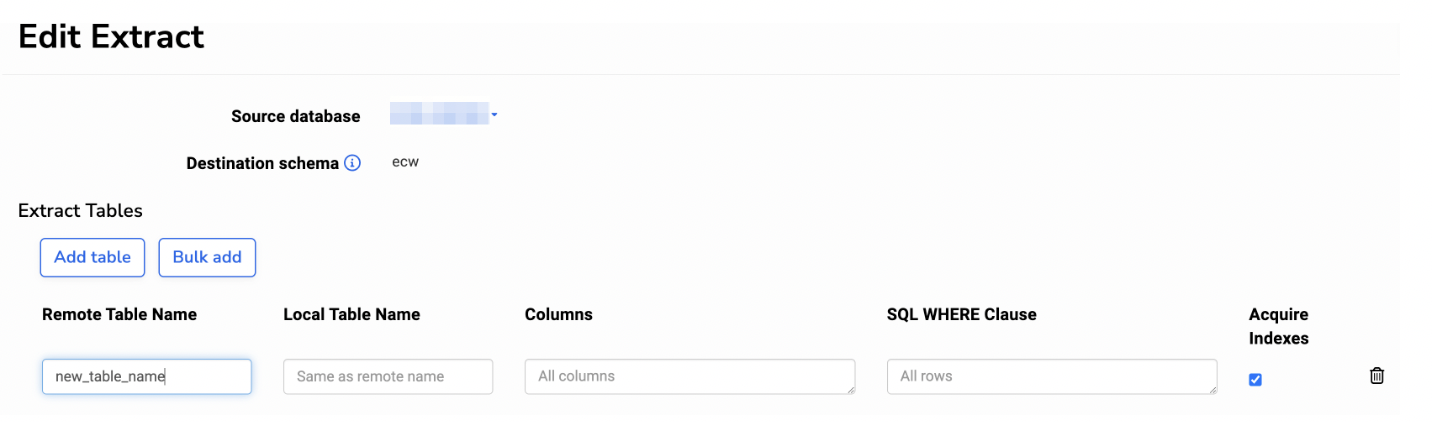Toggle the Acquire Indexes checkbox

click(x=1256, y=380)
